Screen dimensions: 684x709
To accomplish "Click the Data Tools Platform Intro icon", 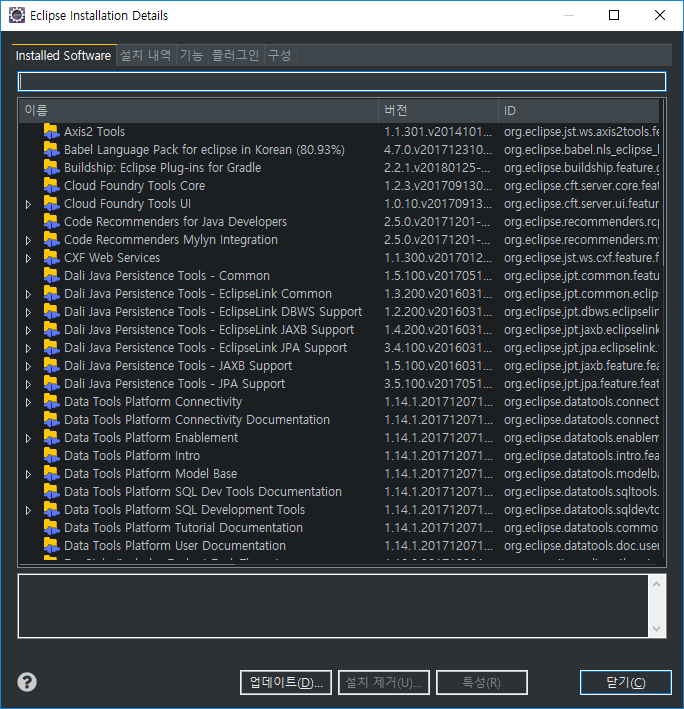I will 52,456.
